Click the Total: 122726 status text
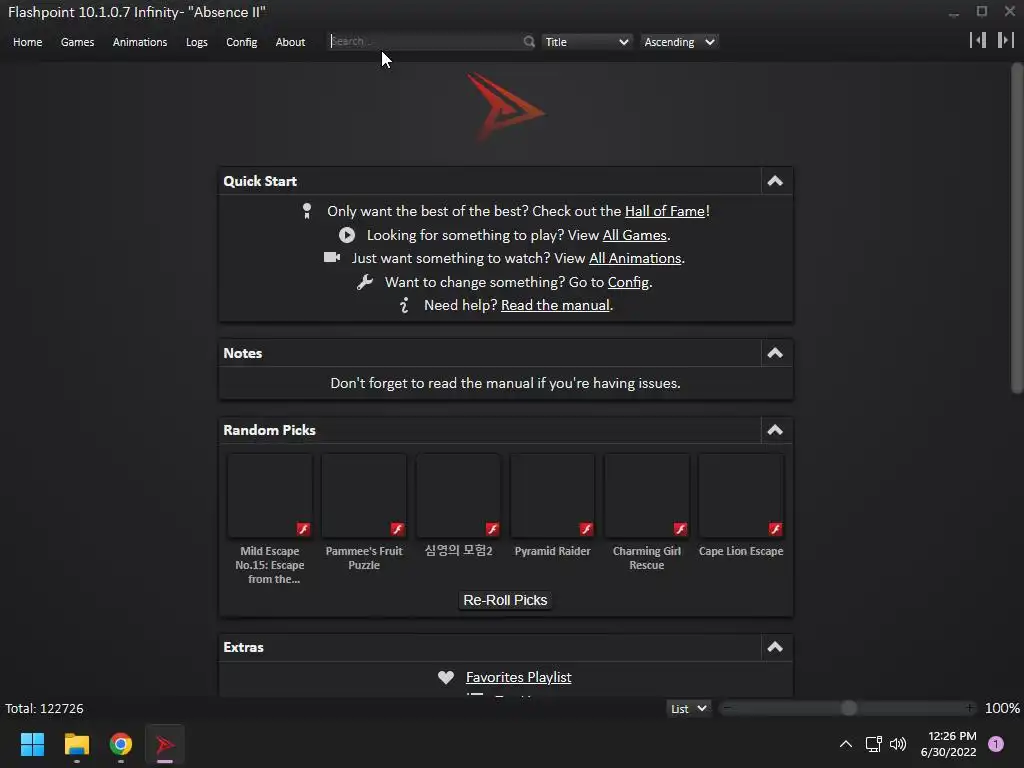 click(44, 709)
